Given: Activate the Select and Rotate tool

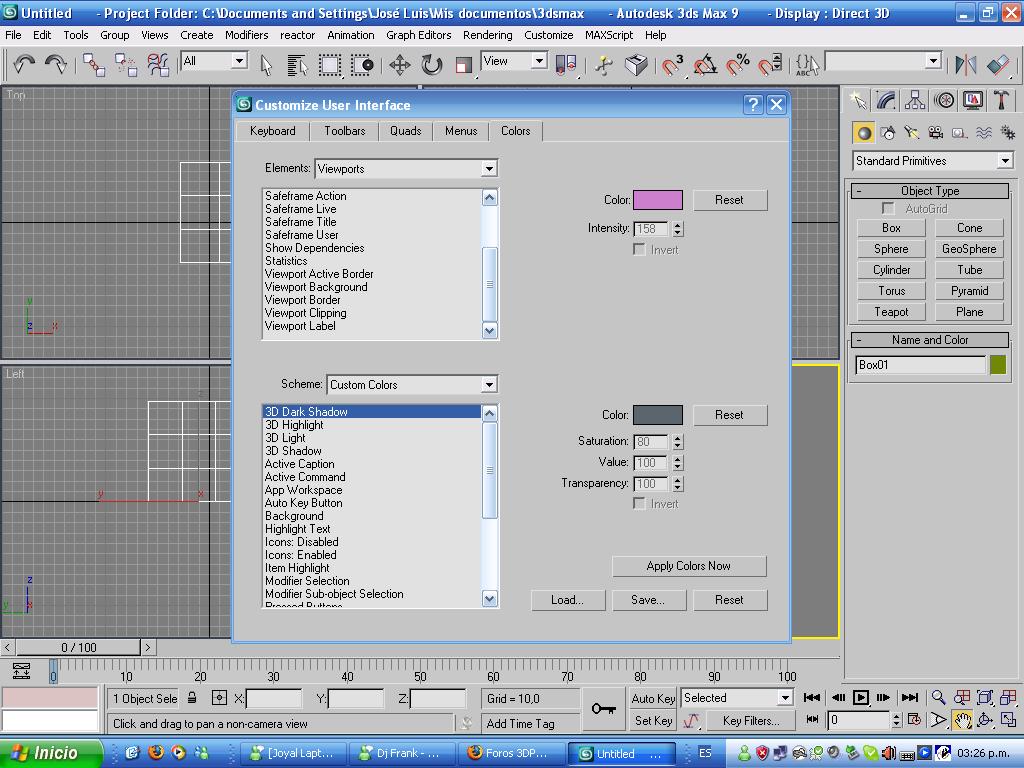Looking at the screenshot, I should [x=432, y=65].
